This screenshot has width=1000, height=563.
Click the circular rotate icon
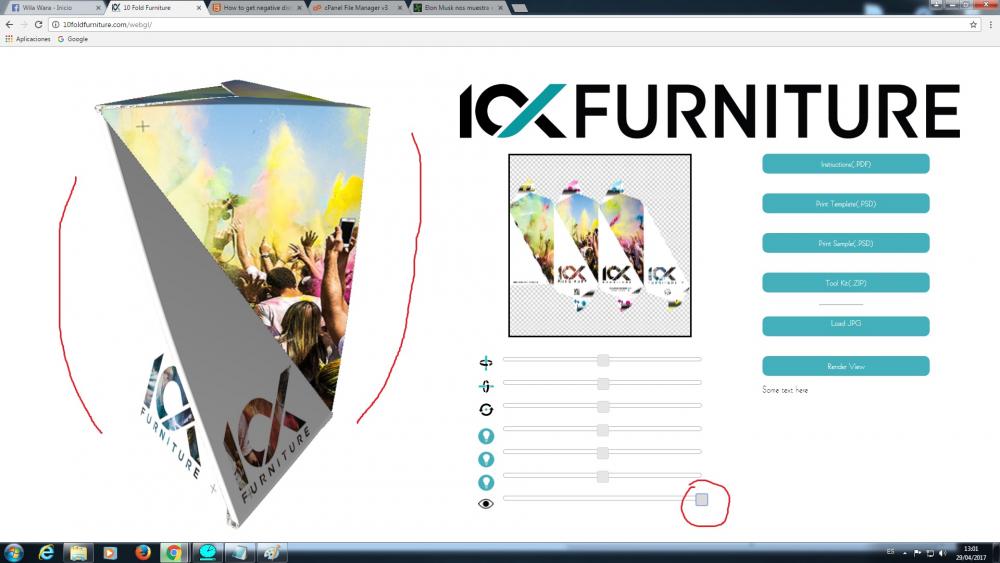tap(486, 409)
